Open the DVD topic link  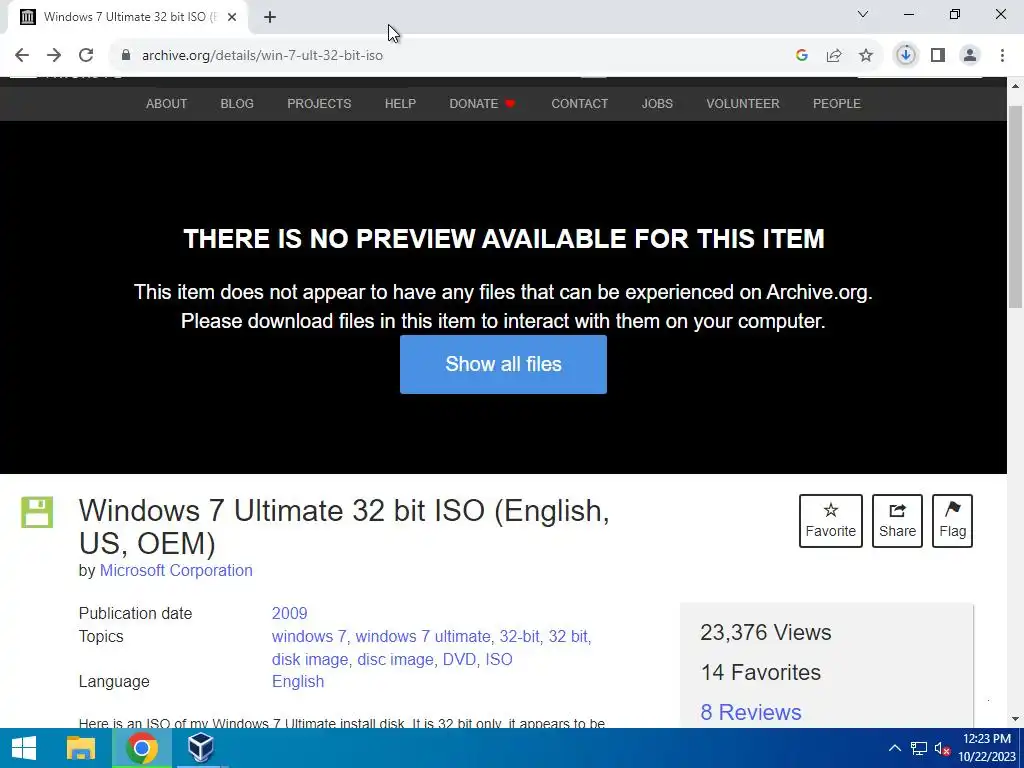(459, 660)
